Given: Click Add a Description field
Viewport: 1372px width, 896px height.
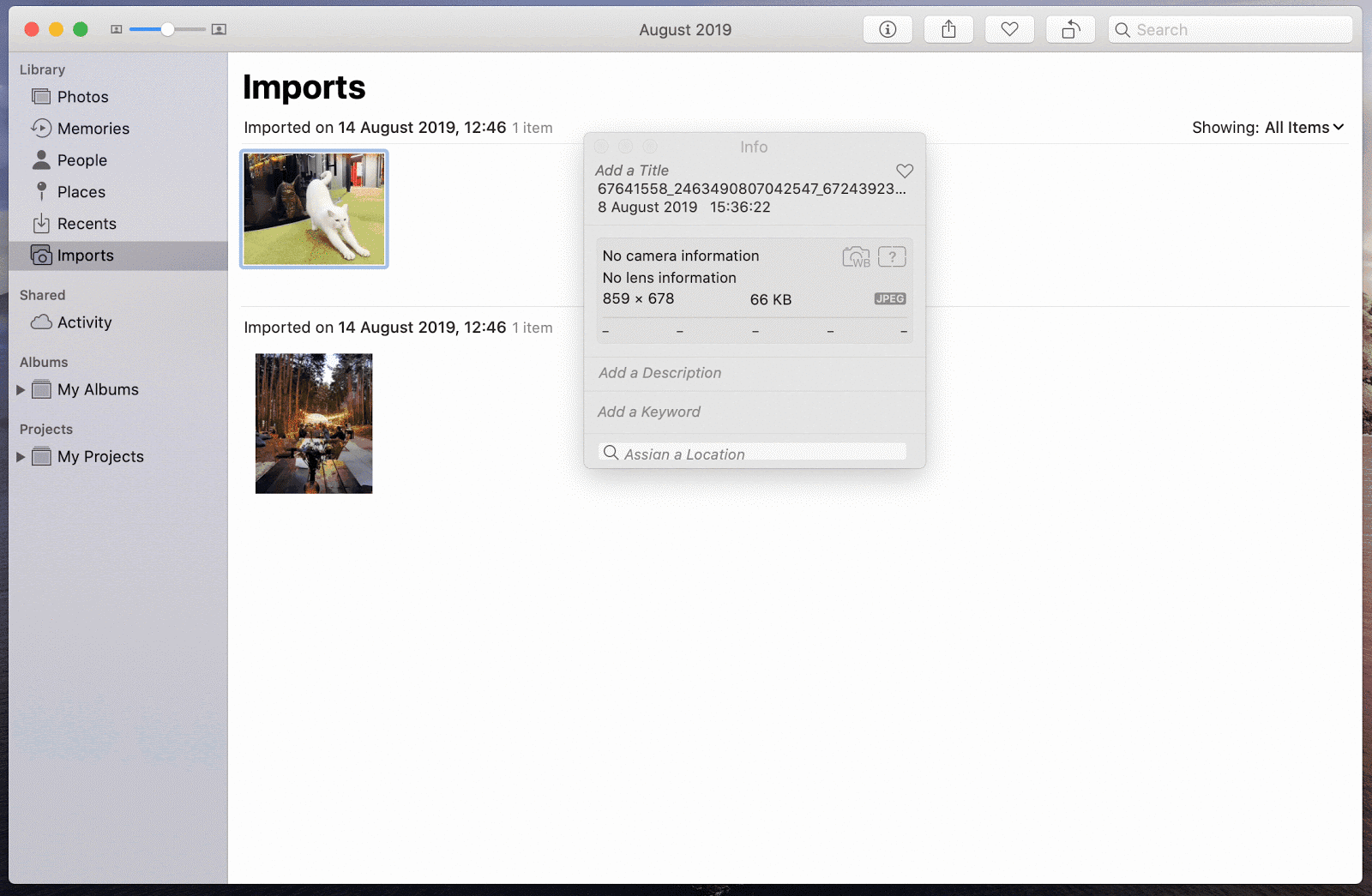Looking at the screenshot, I should click(659, 373).
